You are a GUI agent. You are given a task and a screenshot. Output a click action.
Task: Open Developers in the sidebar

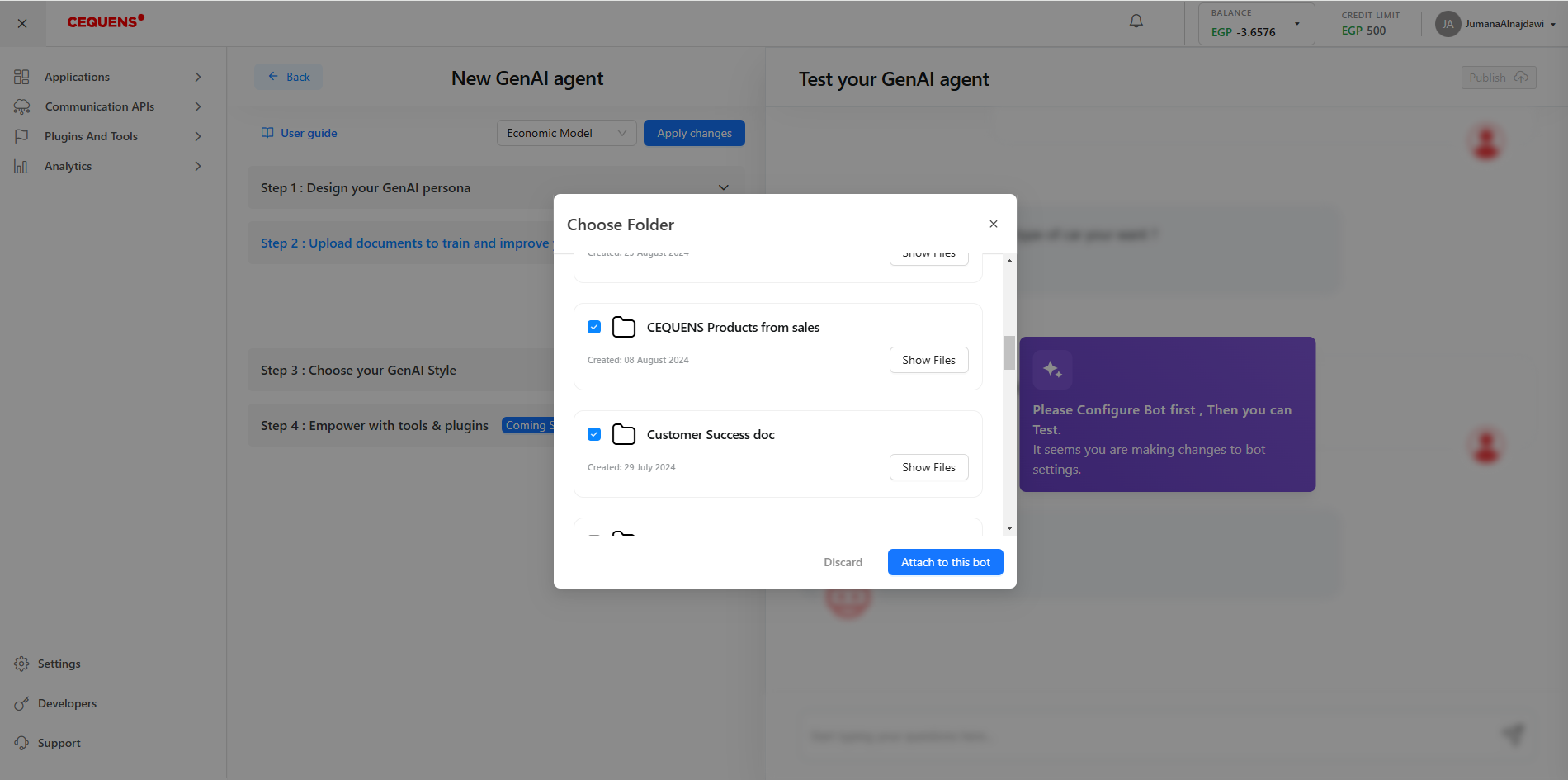tap(67, 703)
